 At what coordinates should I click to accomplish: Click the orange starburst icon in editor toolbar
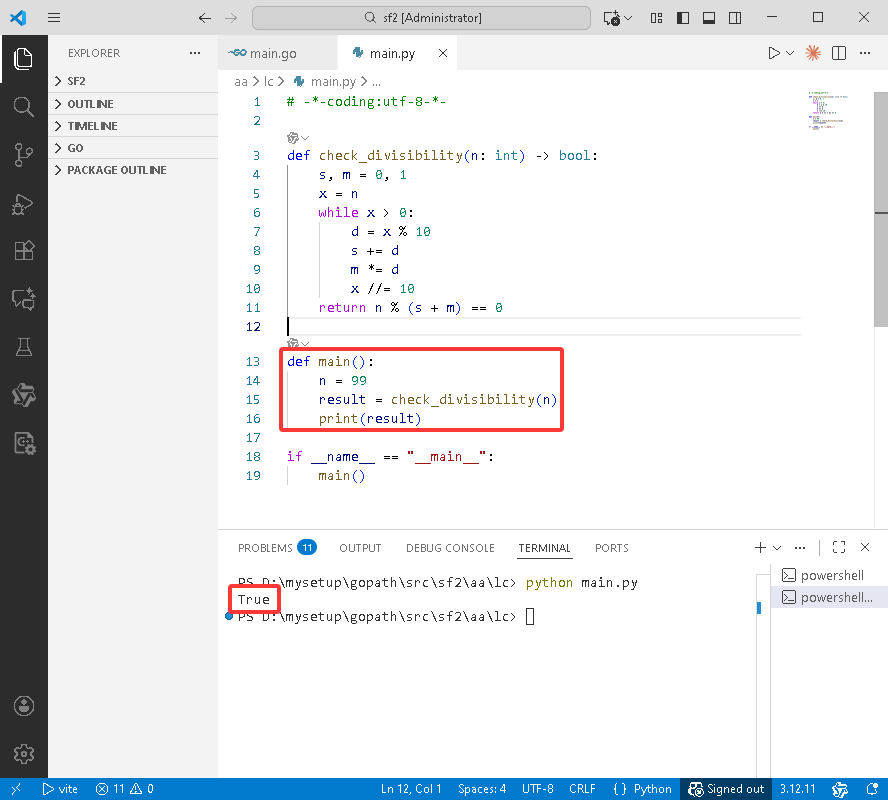(x=813, y=53)
